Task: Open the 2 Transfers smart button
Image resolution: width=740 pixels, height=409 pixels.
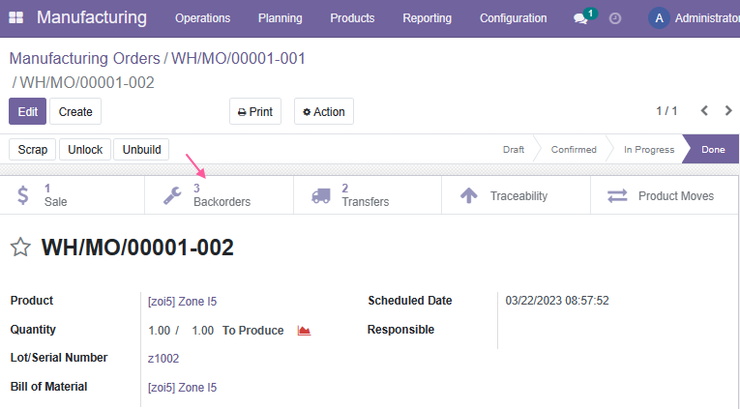Action: click(367, 195)
